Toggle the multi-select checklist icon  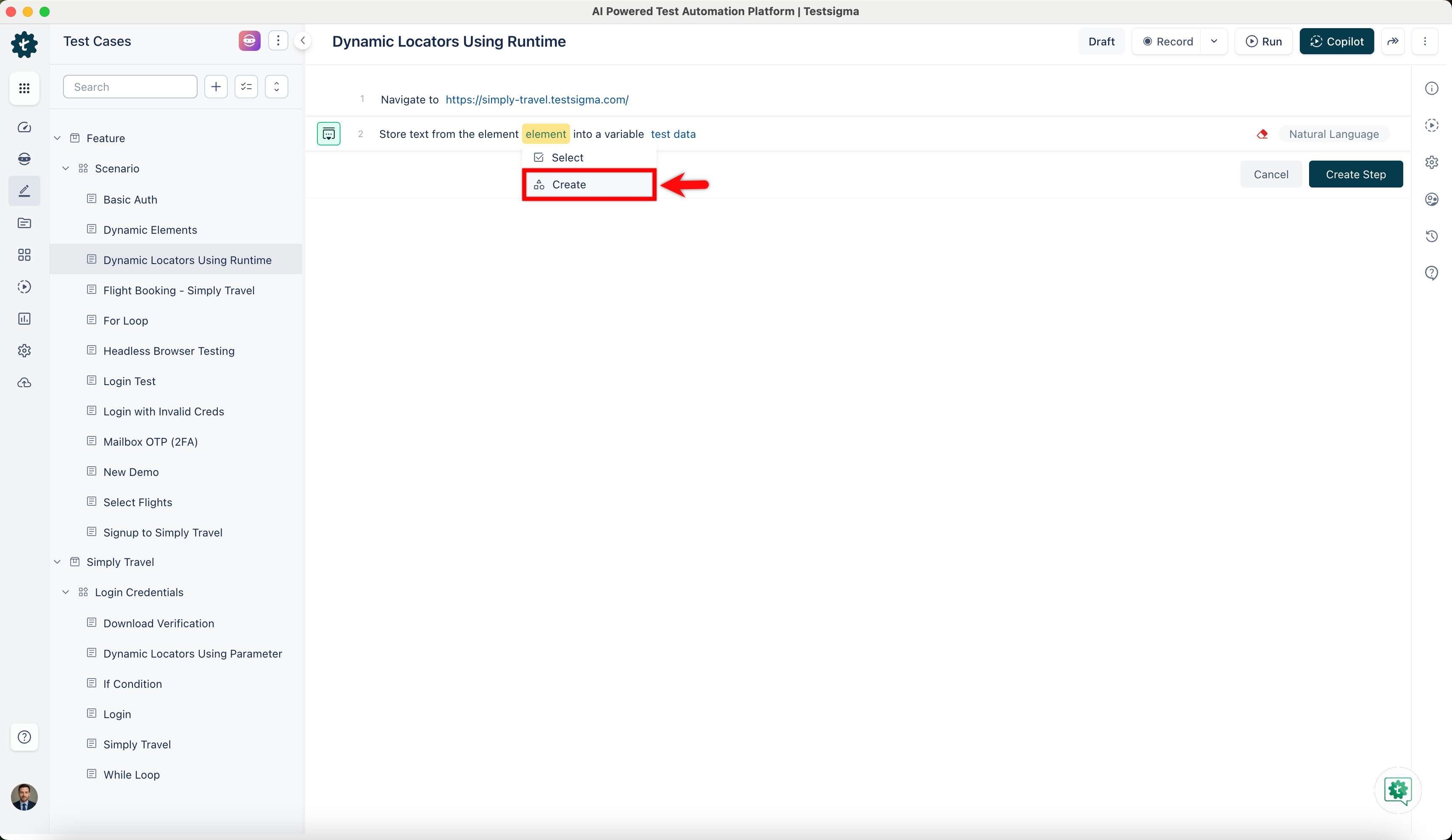tap(247, 87)
